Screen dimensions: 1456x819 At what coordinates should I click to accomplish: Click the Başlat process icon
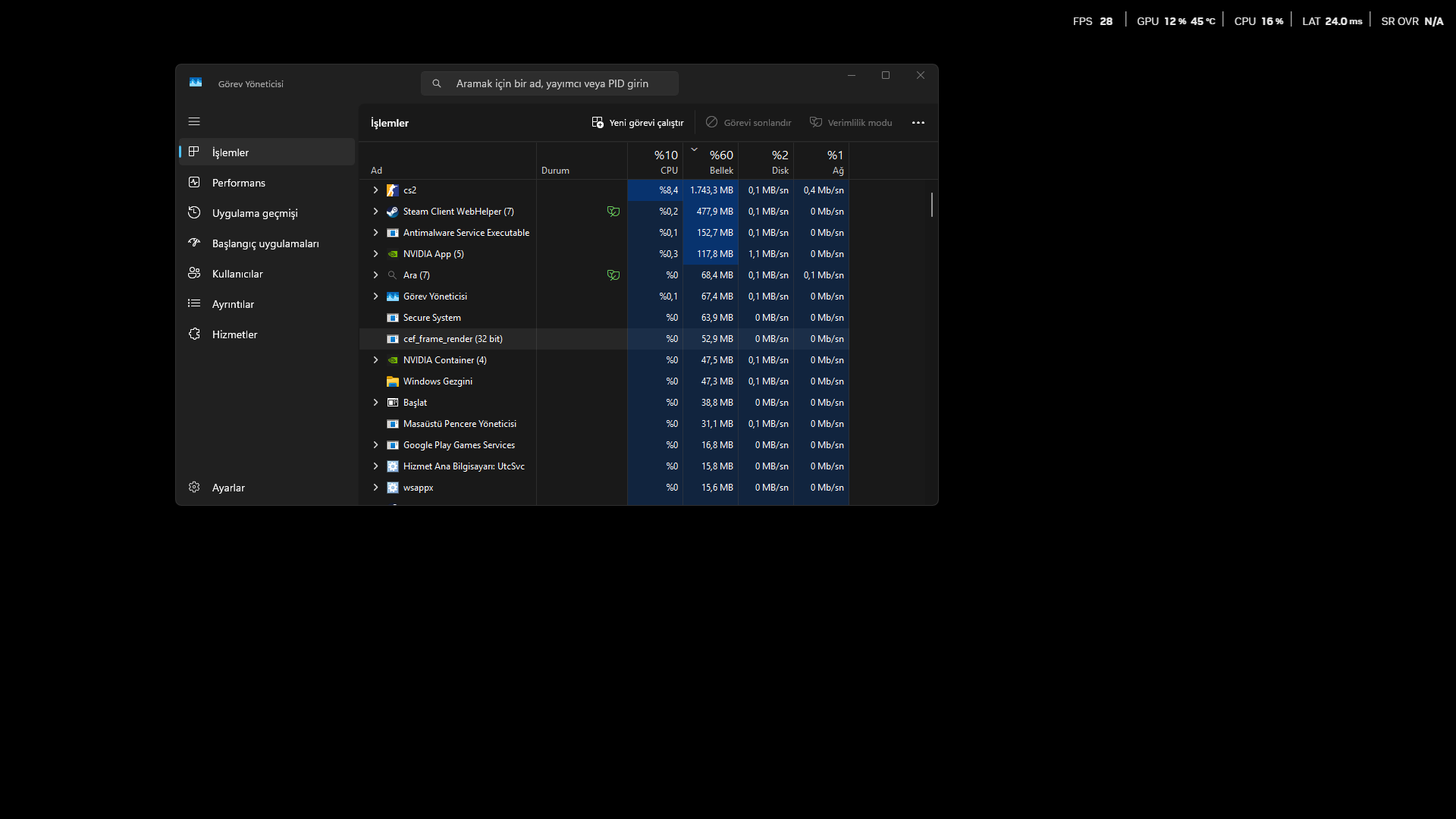click(x=392, y=403)
